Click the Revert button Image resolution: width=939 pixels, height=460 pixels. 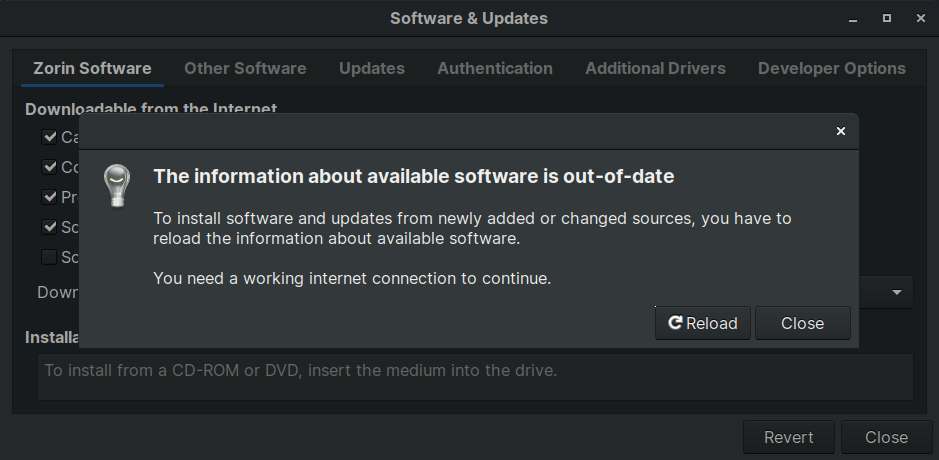pyautogui.click(x=789, y=437)
